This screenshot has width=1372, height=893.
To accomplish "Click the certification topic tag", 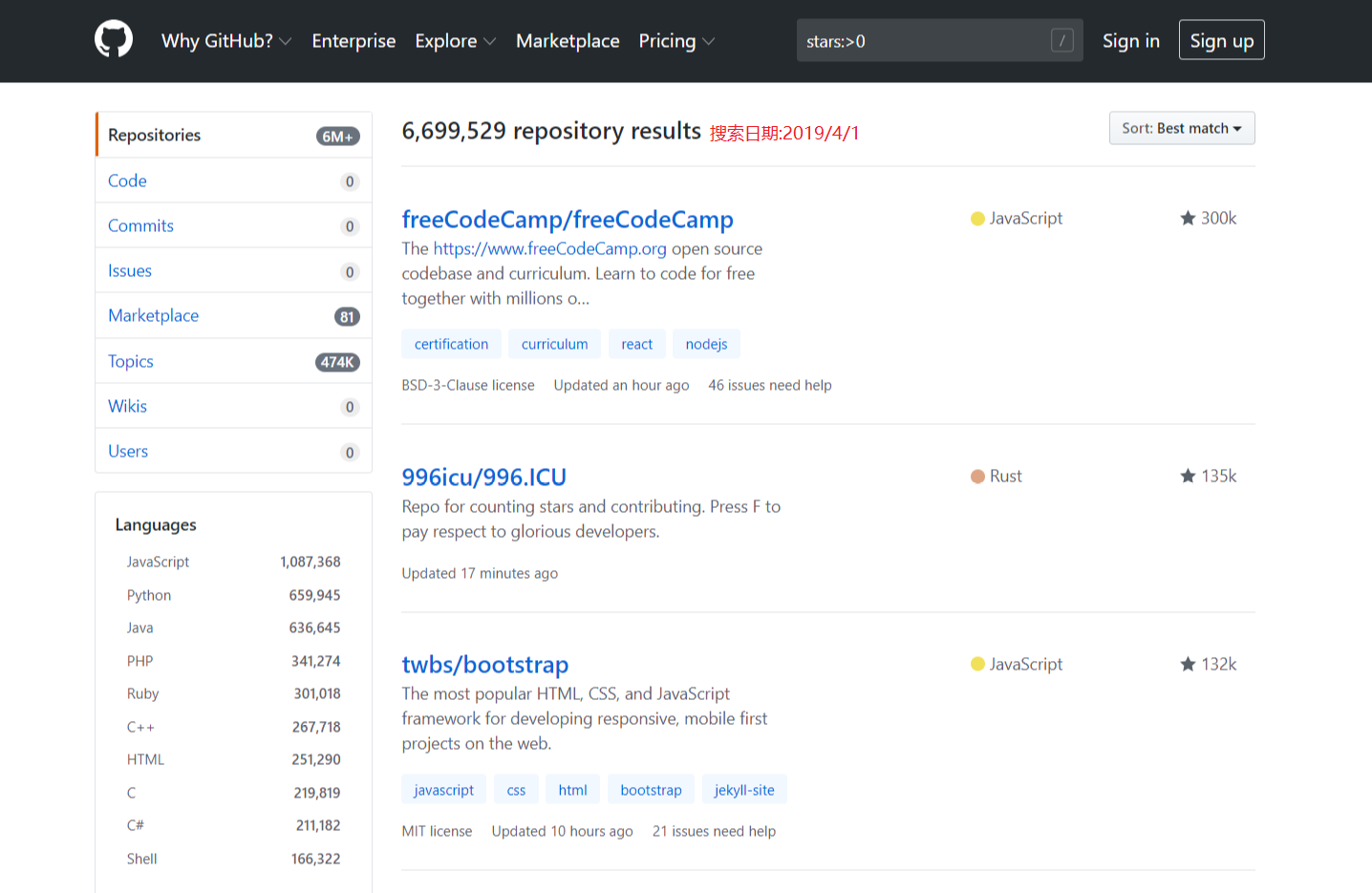I will coord(451,344).
